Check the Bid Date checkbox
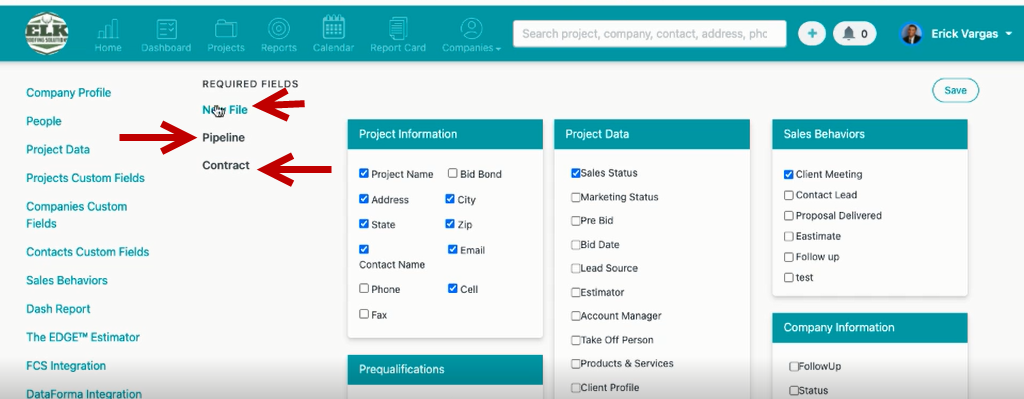The width and height of the screenshot is (1024, 399). coord(575,245)
